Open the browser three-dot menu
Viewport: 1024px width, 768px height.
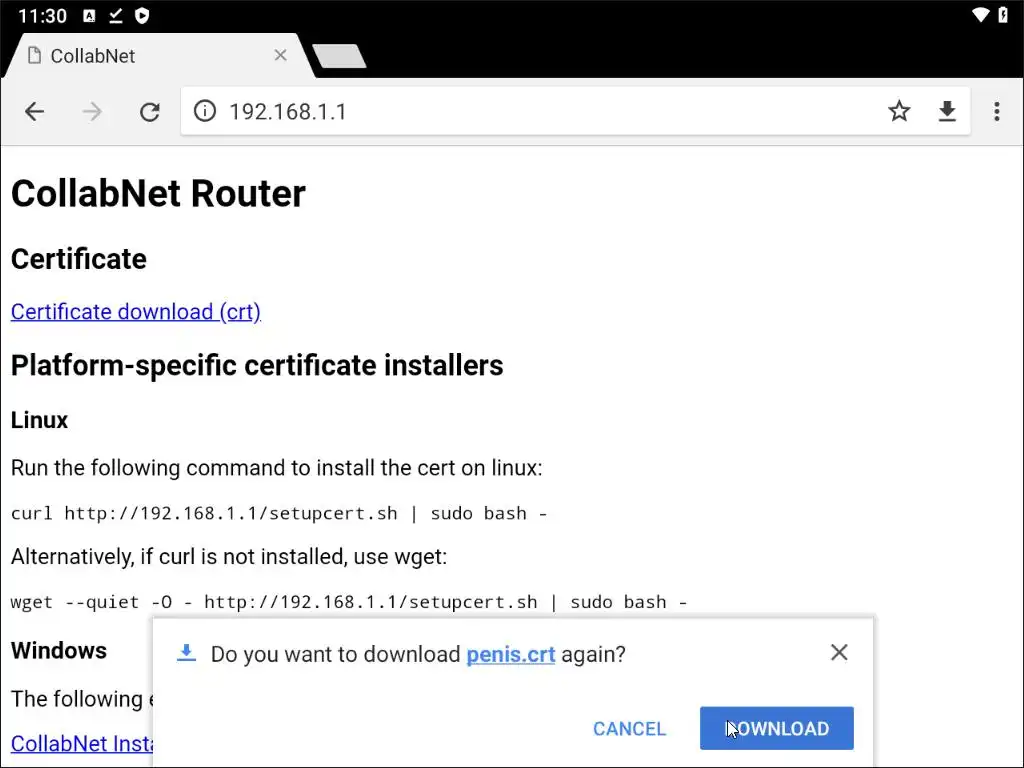coord(997,111)
